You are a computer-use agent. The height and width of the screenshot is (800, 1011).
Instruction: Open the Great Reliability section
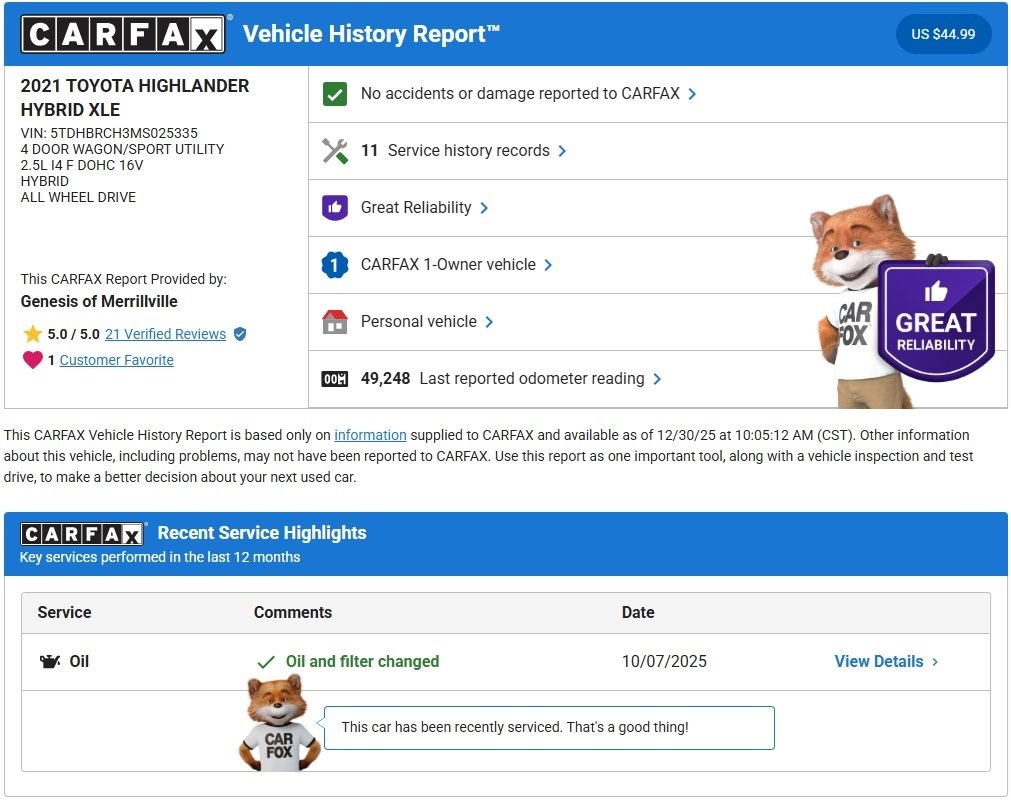click(416, 208)
